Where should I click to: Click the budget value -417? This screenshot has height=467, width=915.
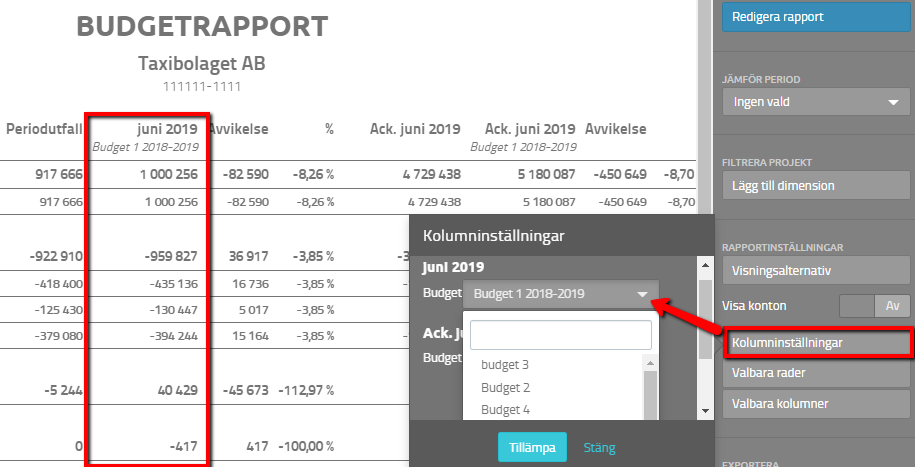[x=184, y=447]
